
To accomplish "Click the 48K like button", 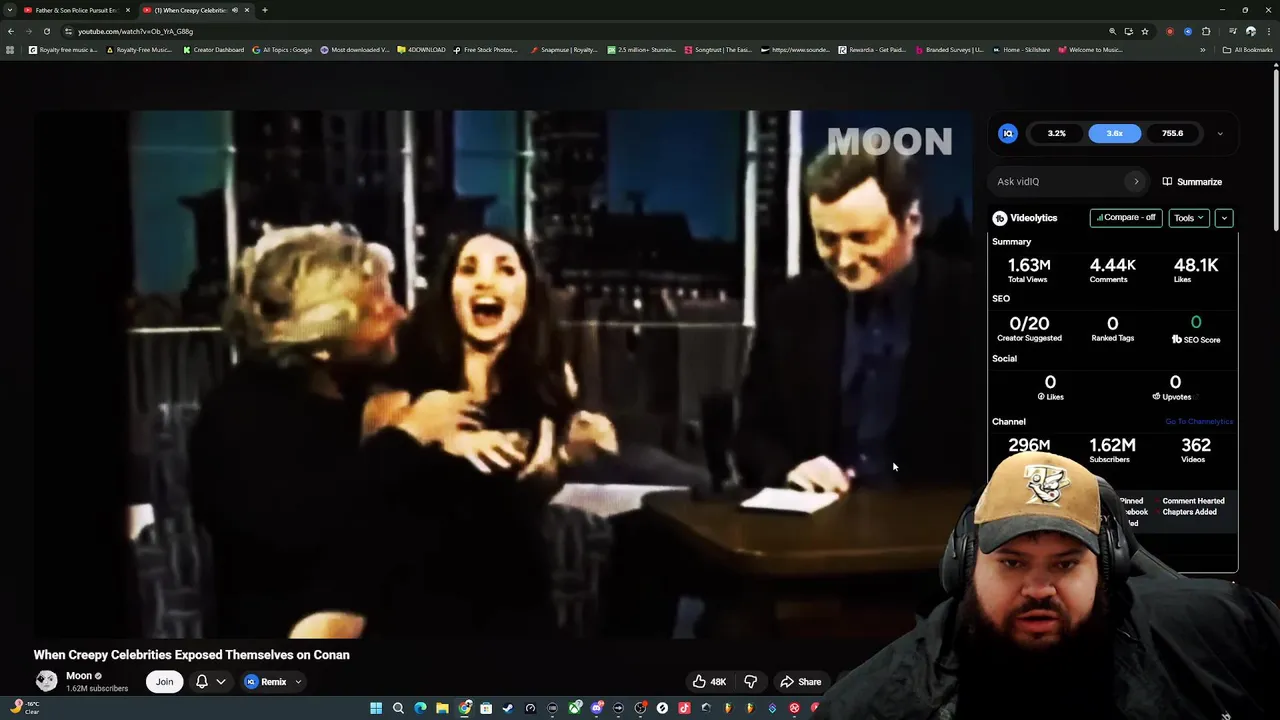I will coord(709,682).
